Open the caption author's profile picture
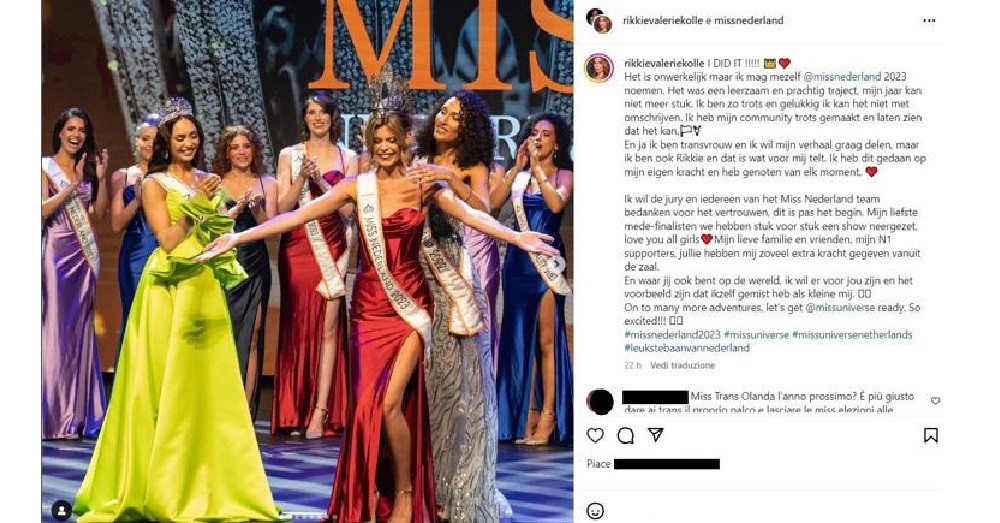Image resolution: width=1000 pixels, height=523 pixels. click(599, 68)
